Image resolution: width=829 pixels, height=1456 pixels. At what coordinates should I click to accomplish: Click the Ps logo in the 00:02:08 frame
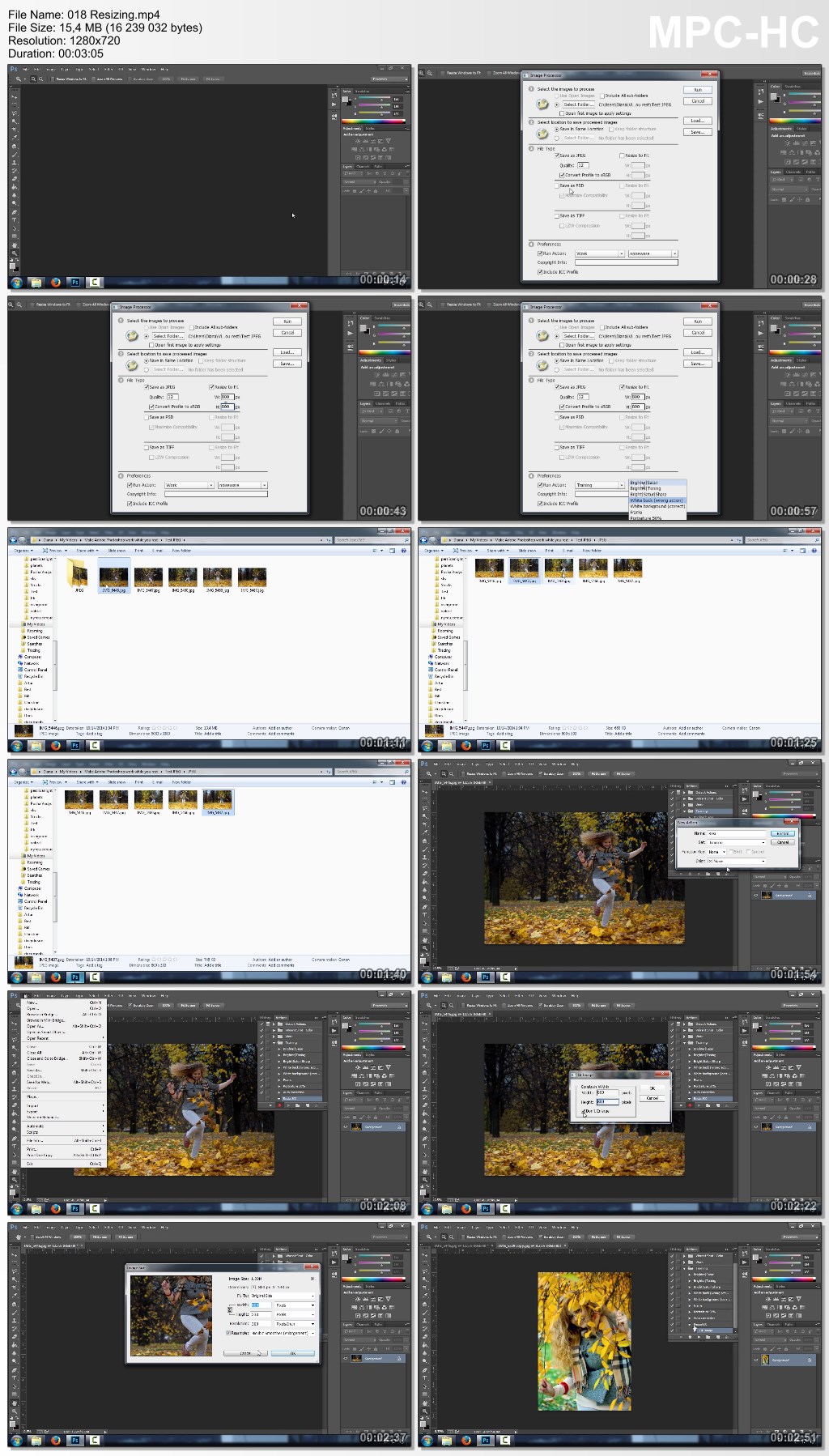(x=14, y=995)
